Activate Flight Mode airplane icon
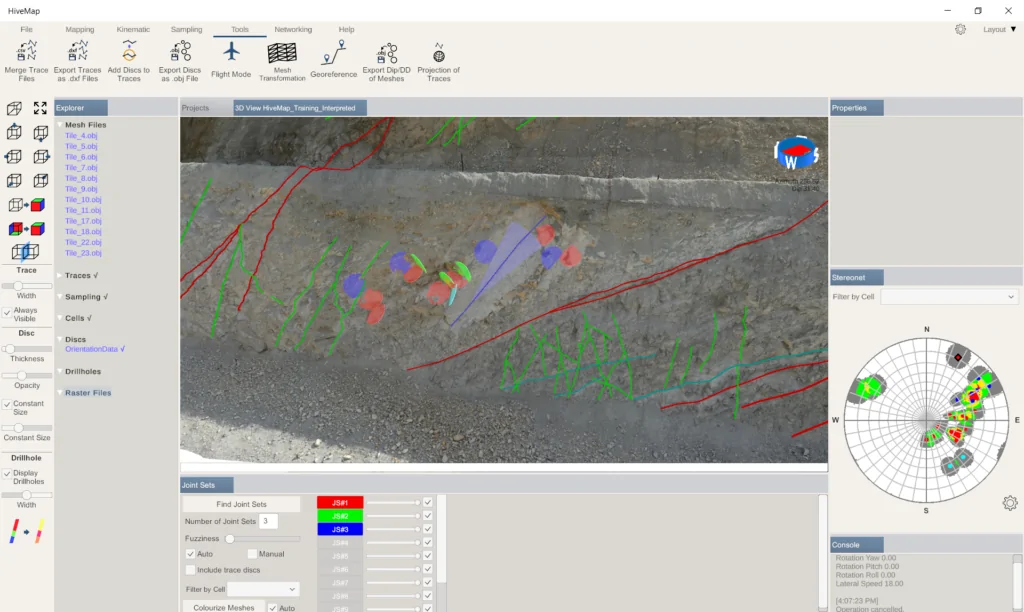 [x=231, y=52]
